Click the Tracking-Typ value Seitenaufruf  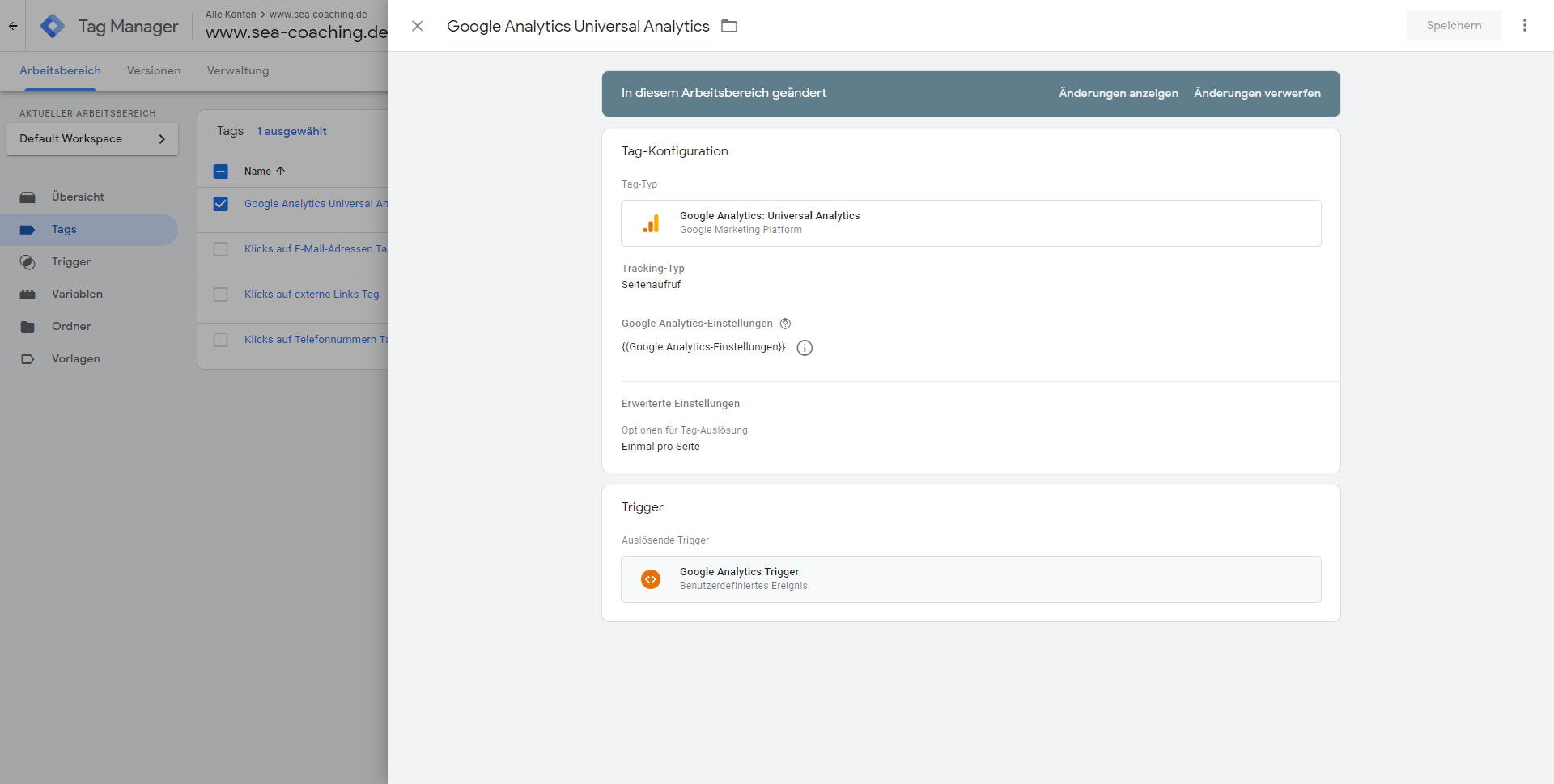[x=651, y=285]
